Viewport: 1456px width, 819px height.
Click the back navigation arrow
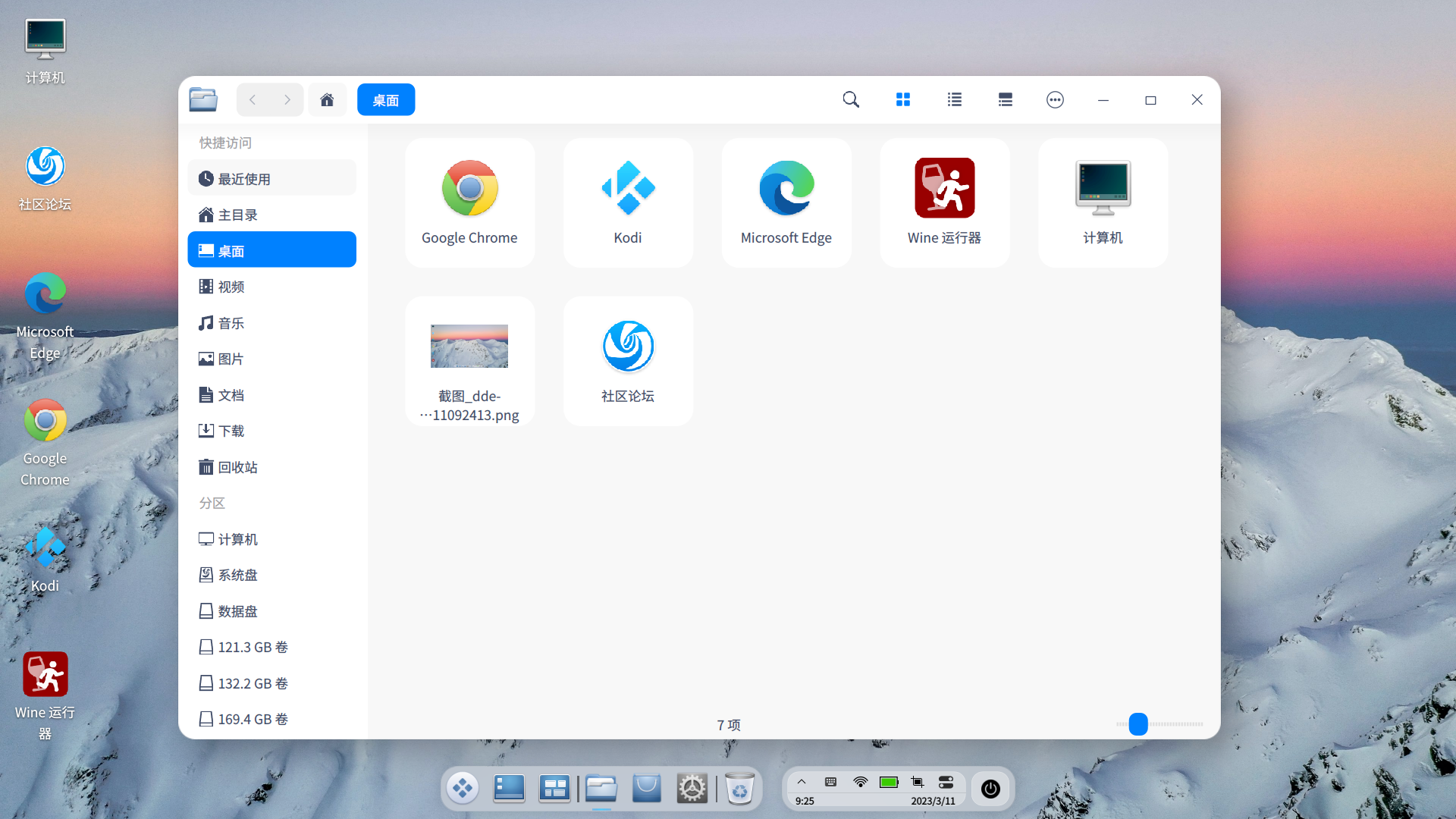(253, 99)
